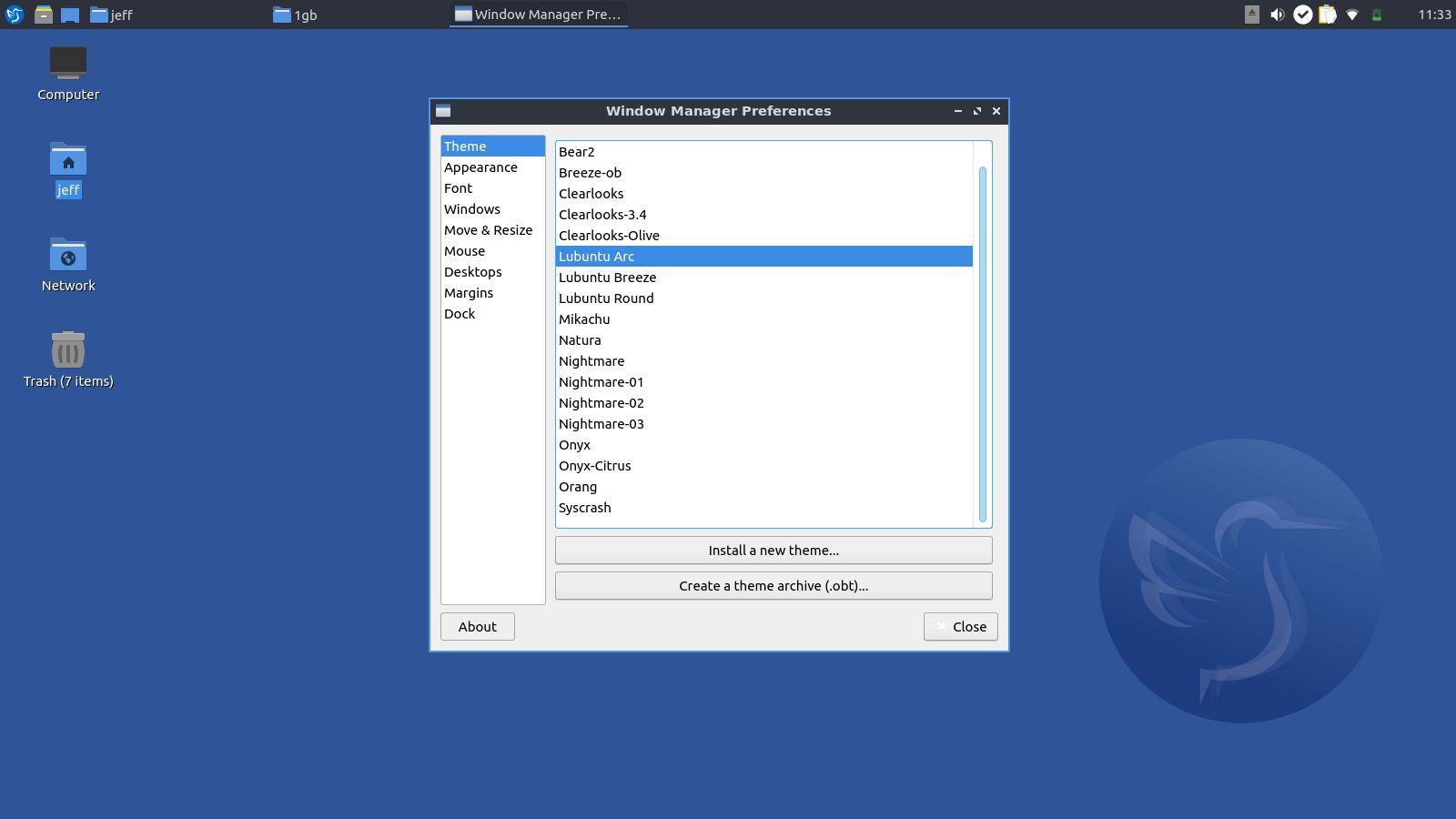The image size is (1456, 819).
Task: Click the update checkmark tray icon
Action: coord(1303,15)
